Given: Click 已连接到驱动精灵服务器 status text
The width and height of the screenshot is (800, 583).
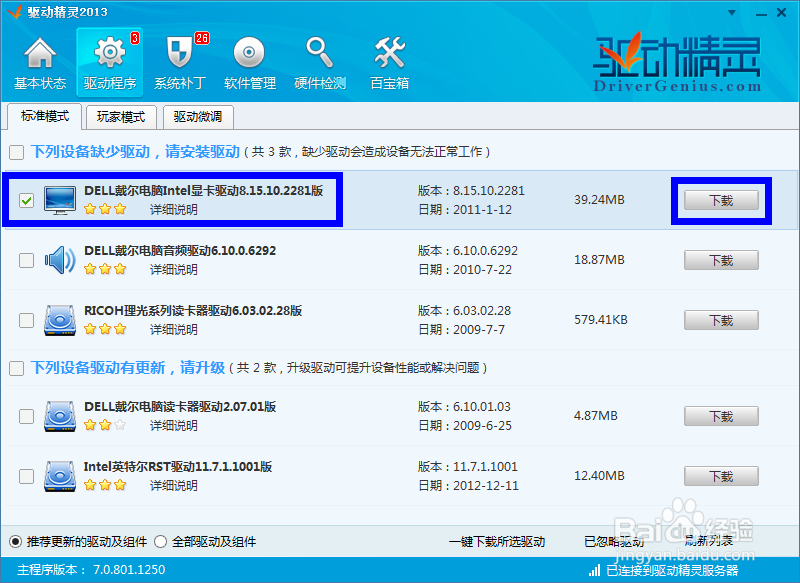Looking at the screenshot, I should [672, 570].
